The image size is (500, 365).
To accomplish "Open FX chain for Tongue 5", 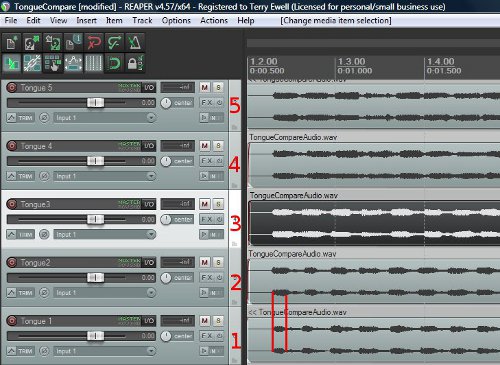I will click(207, 103).
